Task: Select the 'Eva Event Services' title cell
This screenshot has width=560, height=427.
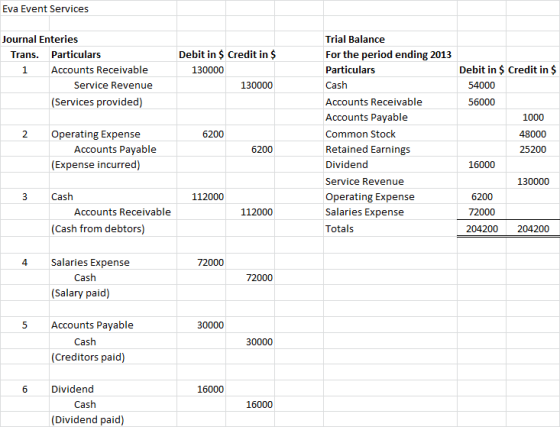Action: coord(45,9)
